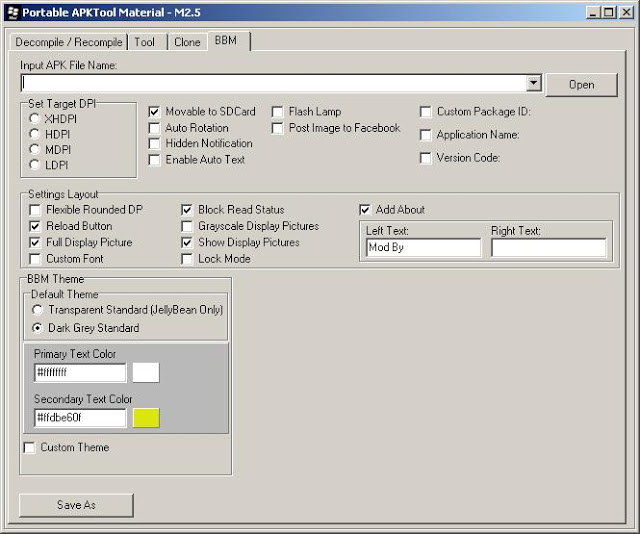Expand the Input APK File Name dropdown
This screenshot has width=640, height=534.
point(533,83)
